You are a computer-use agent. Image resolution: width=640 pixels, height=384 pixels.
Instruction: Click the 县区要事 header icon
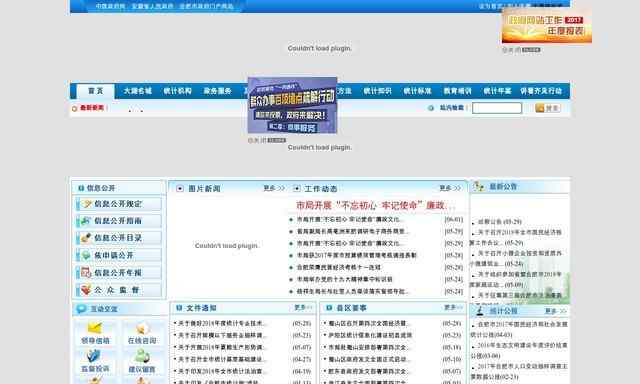[329, 308]
